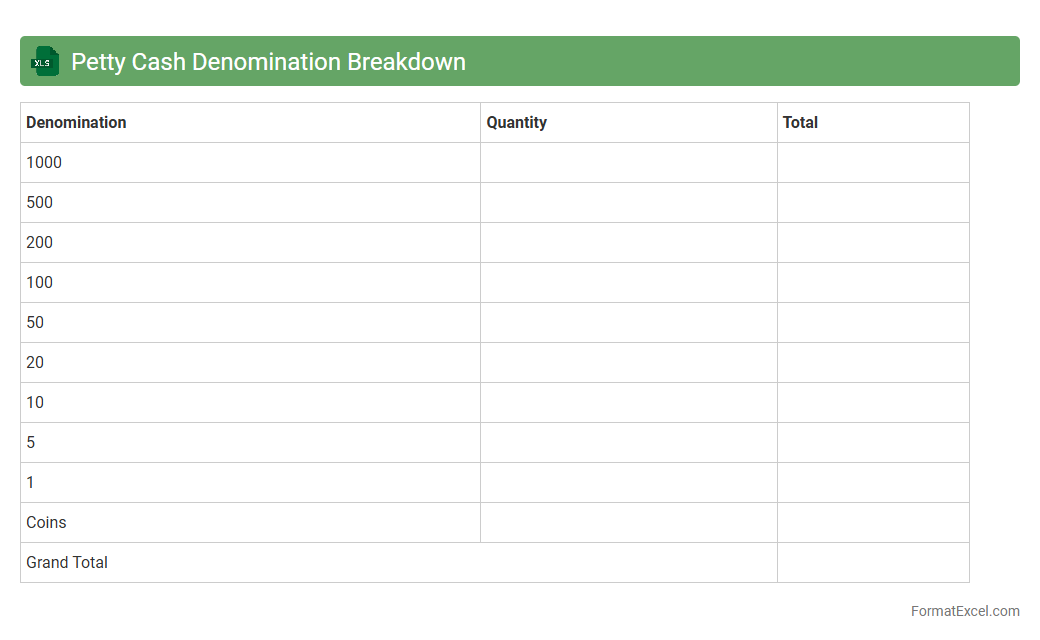Select the 1000 denomination label

(44, 162)
